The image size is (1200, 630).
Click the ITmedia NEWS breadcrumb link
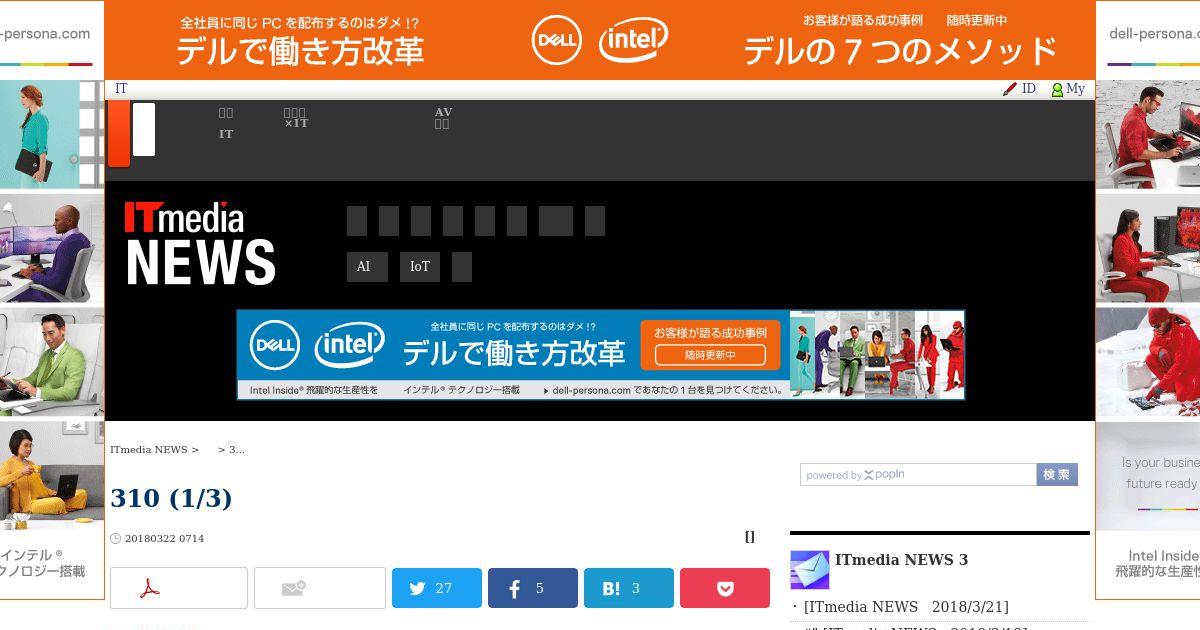click(x=149, y=450)
